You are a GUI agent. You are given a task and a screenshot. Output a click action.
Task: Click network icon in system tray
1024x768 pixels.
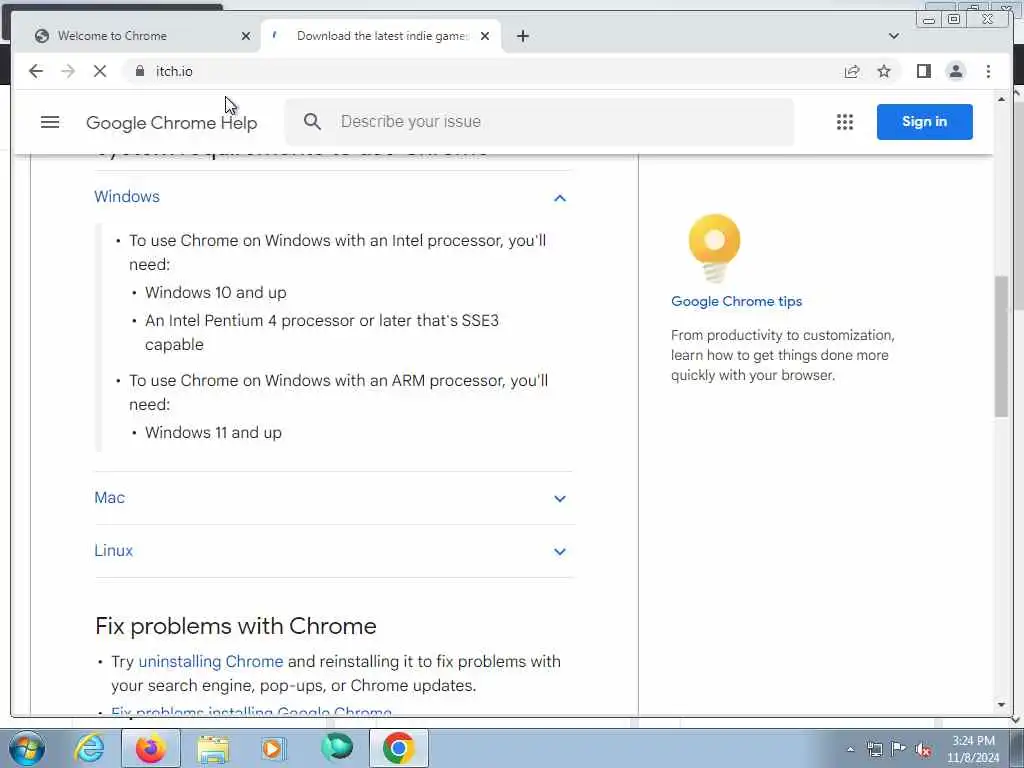click(874, 749)
